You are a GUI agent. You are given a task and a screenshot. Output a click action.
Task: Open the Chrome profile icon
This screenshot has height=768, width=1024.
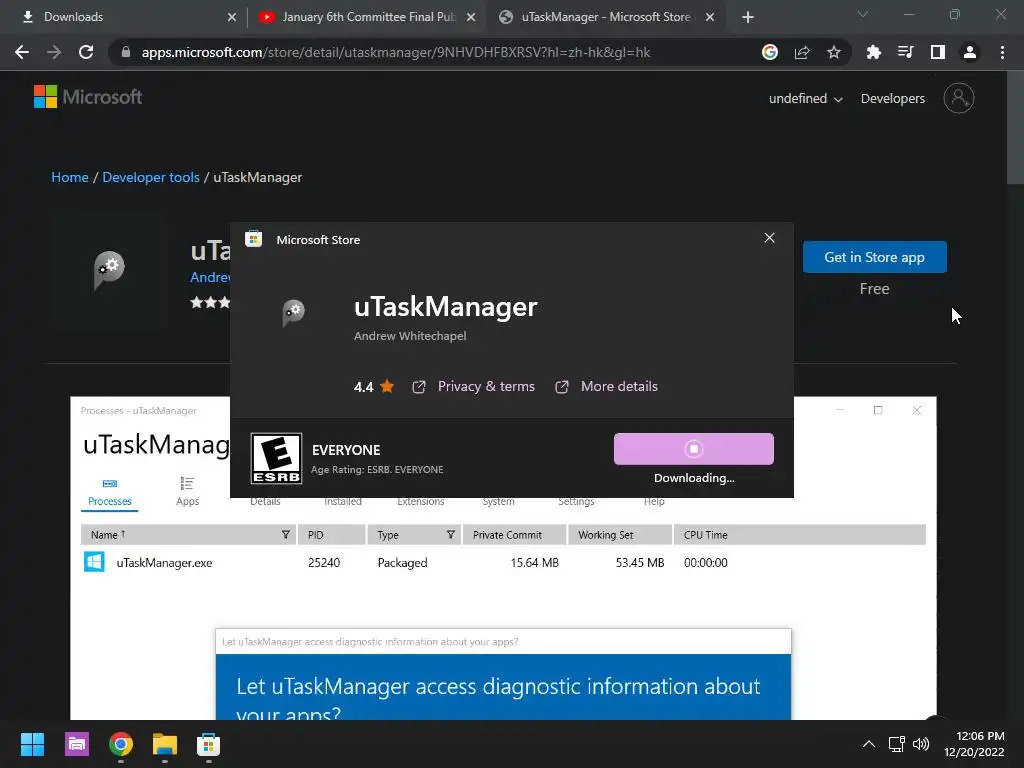point(970,52)
